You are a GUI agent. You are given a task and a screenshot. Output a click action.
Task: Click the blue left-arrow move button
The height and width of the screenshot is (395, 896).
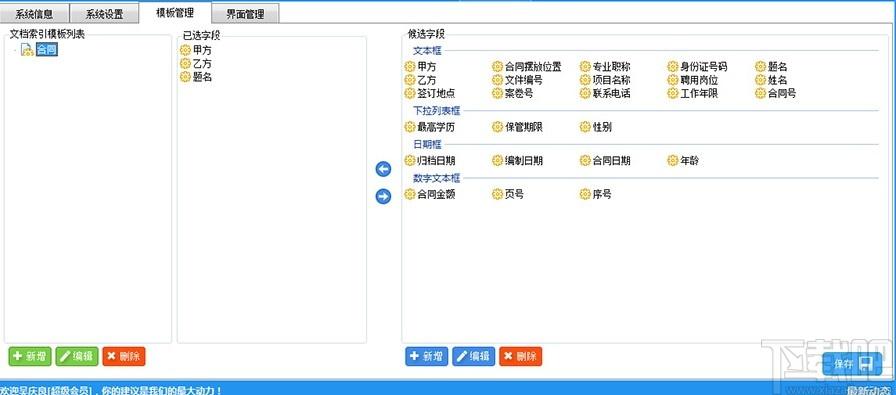pyautogui.click(x=383, y=169)
